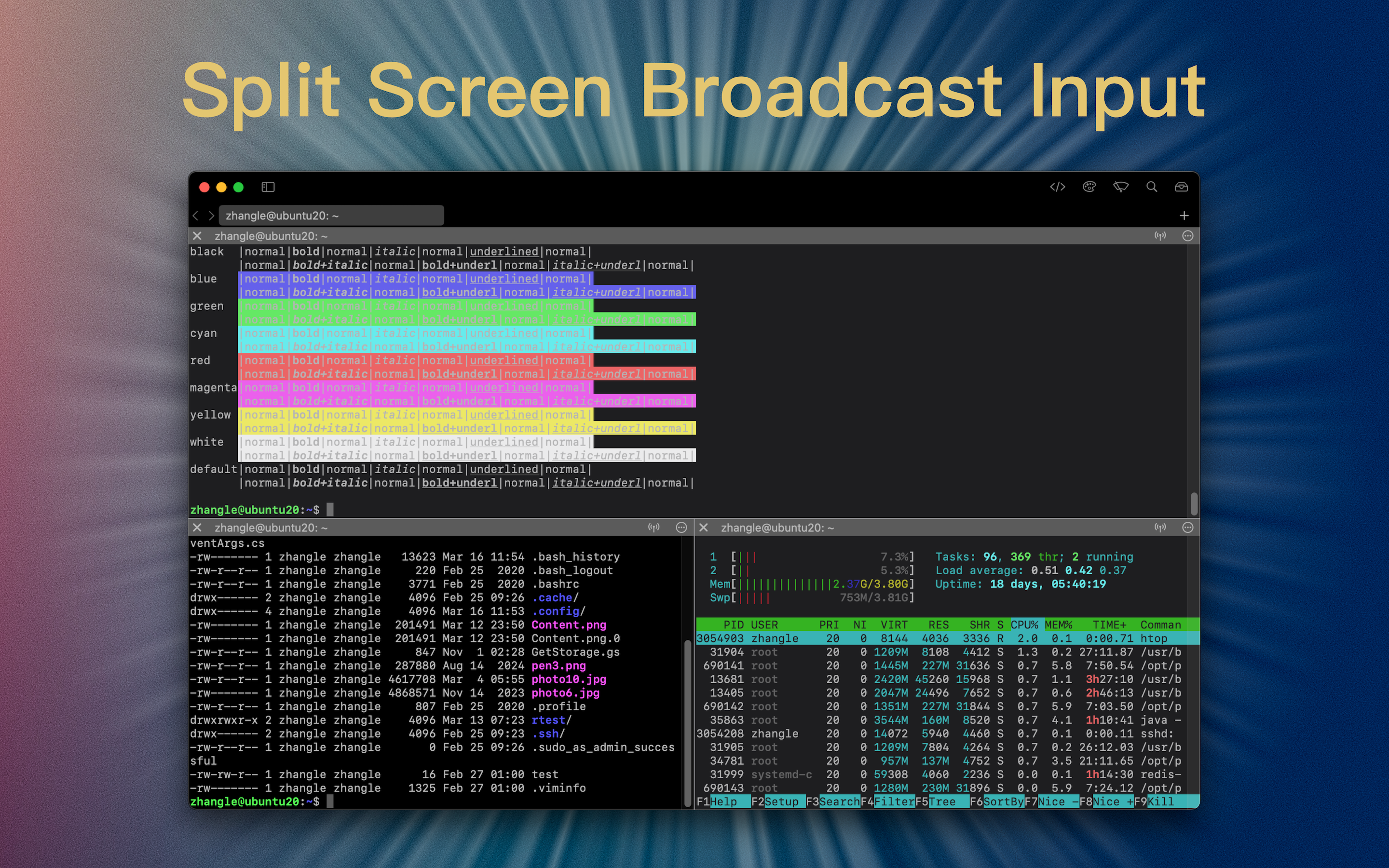Click pen3.png file name in listing
1389x868 pixels.
558,665
